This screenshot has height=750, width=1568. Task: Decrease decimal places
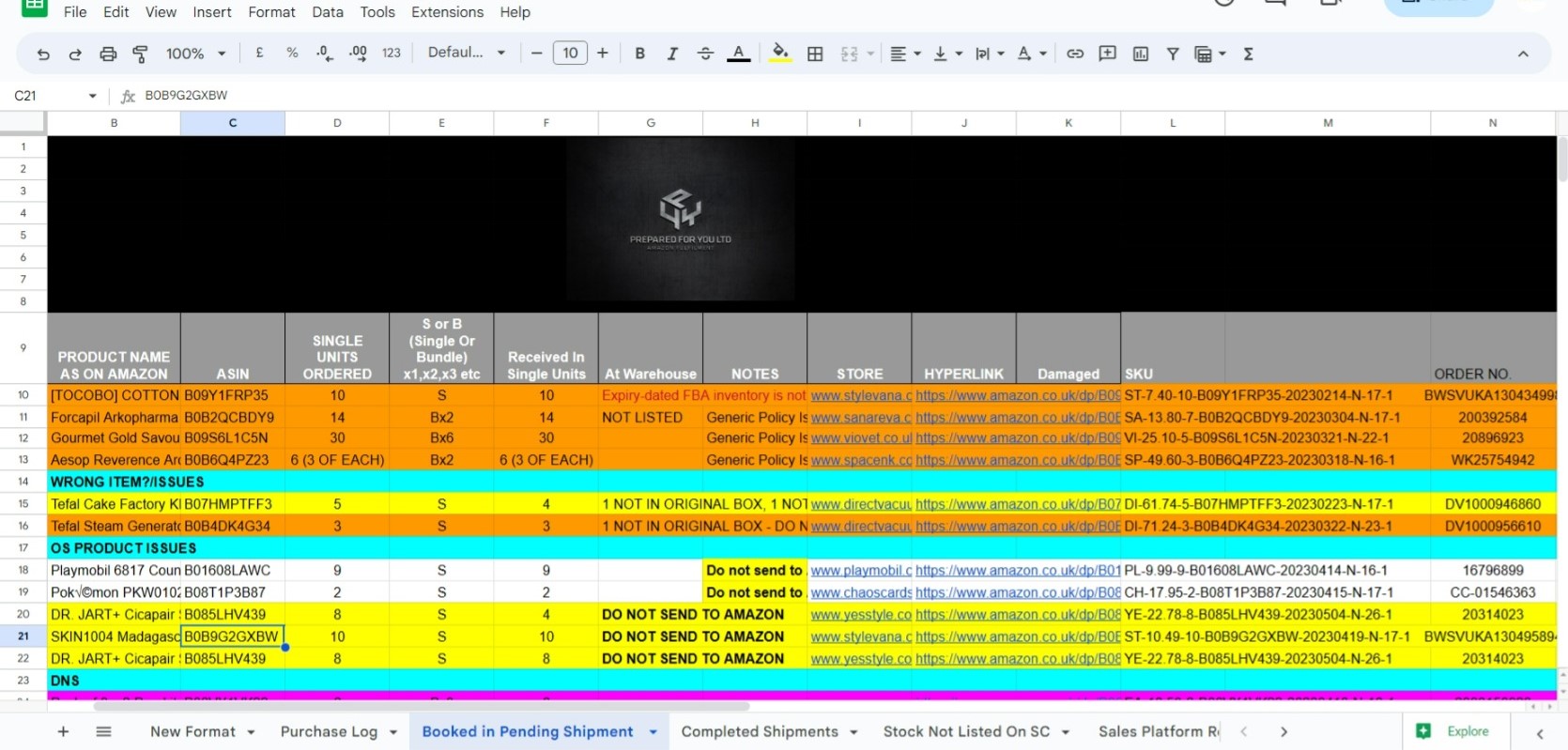point(325,54)
